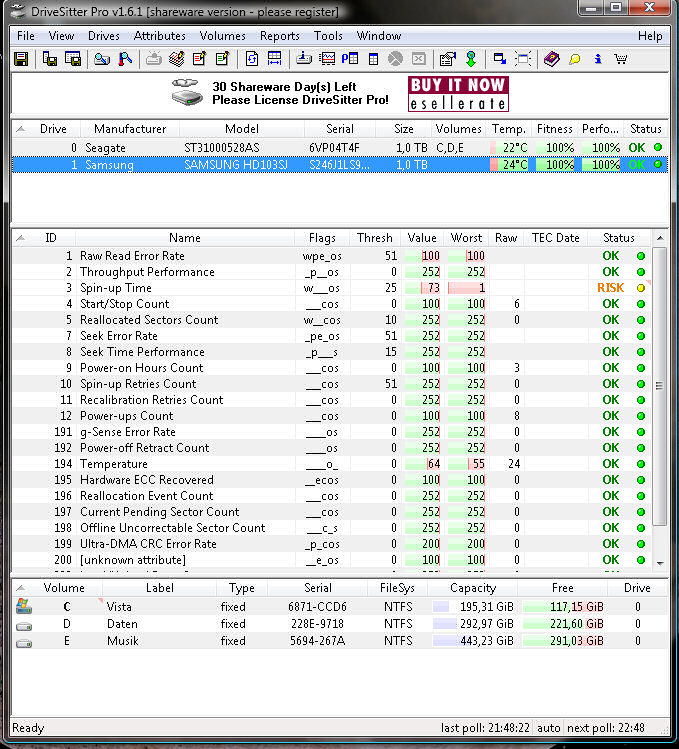This screenshot has width=679, height=749.
Task: Open the Tools menu
Action: pyautogui.click(x=328, y=36)
